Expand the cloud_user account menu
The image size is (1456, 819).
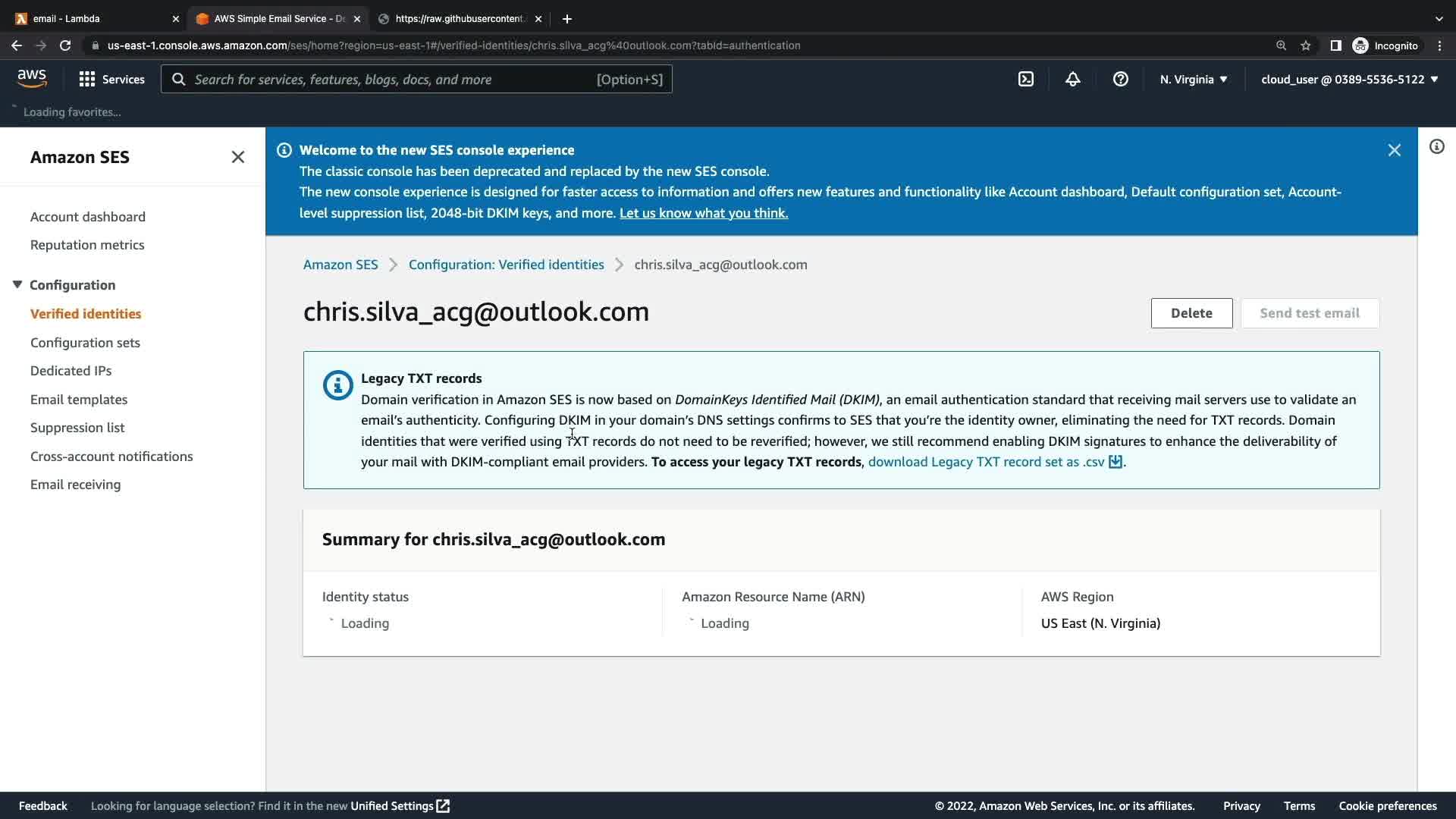(x=1349, y=79)
